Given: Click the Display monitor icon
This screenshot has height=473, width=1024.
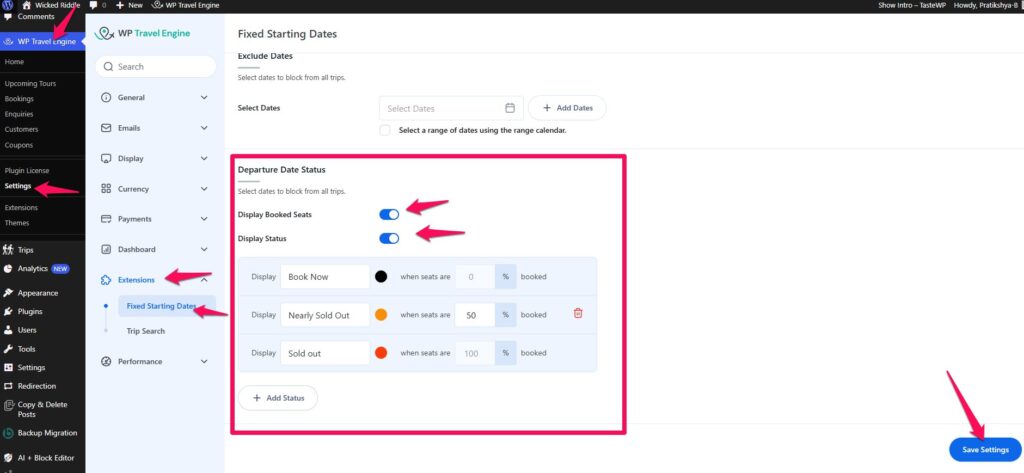Looking at the screenshot, I should (x=106, y=158).
